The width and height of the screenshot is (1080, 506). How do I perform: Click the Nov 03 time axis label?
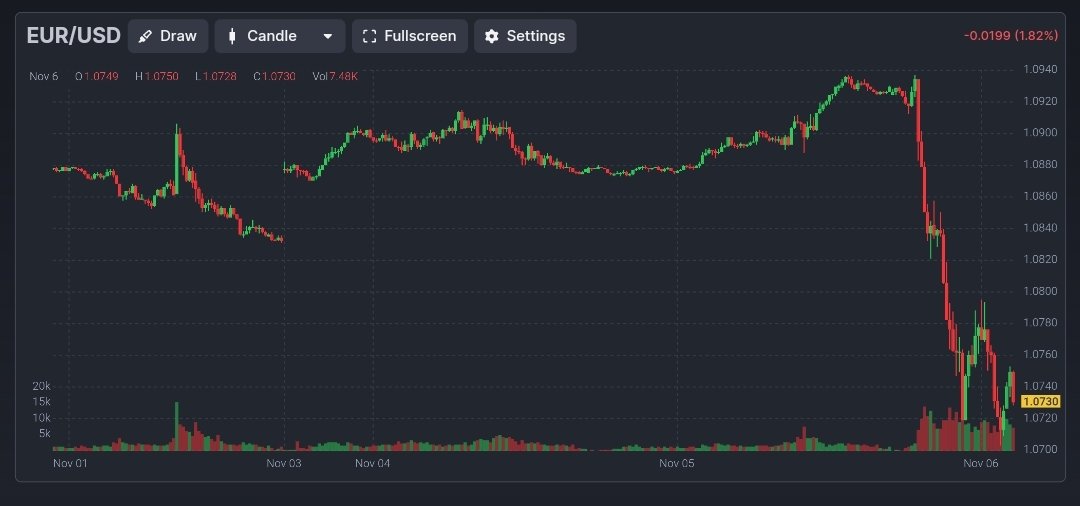coord(284,463)
